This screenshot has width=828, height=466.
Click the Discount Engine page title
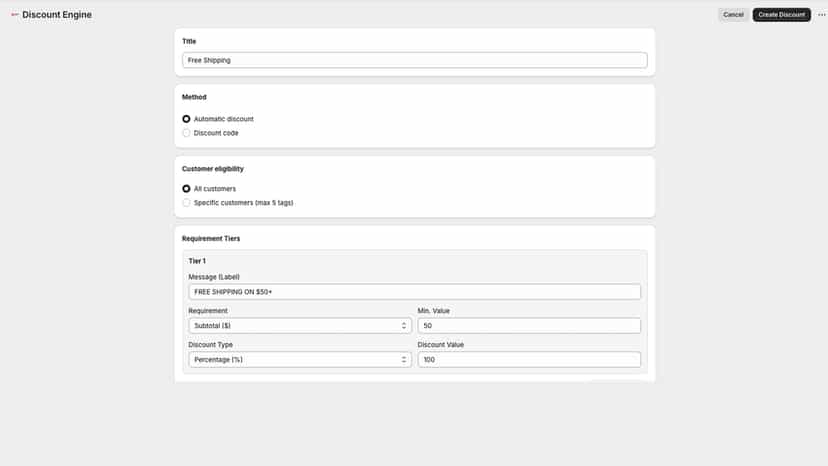57,15
